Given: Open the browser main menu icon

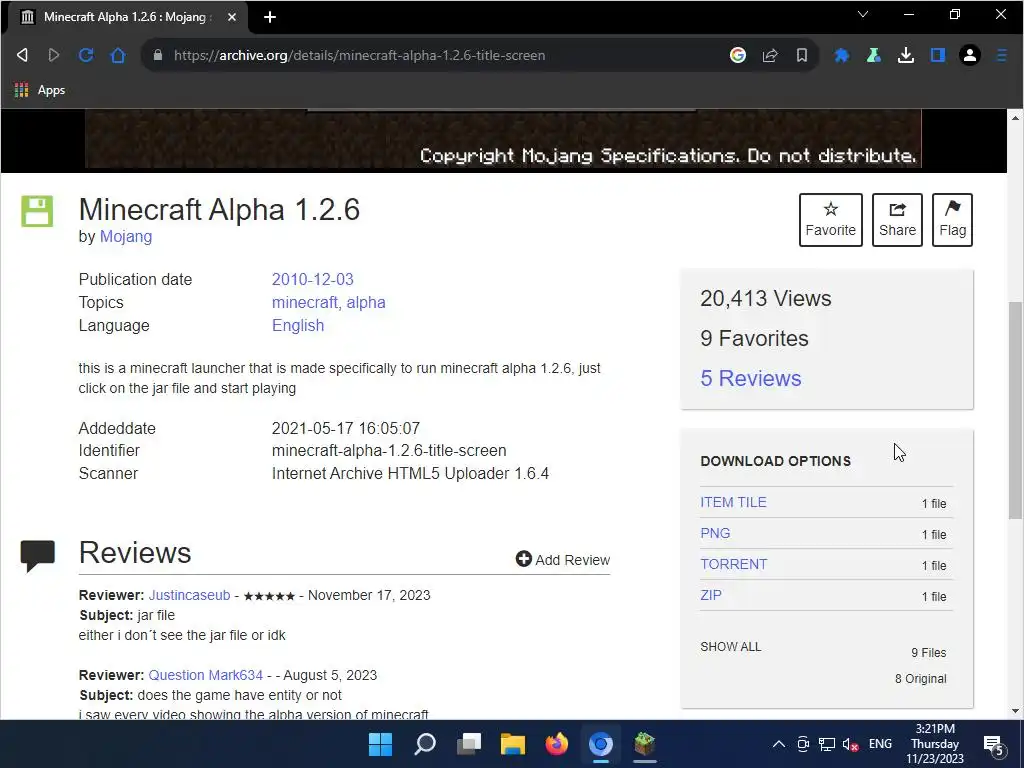Looking at the screenshot, I should click(1001, 56).
